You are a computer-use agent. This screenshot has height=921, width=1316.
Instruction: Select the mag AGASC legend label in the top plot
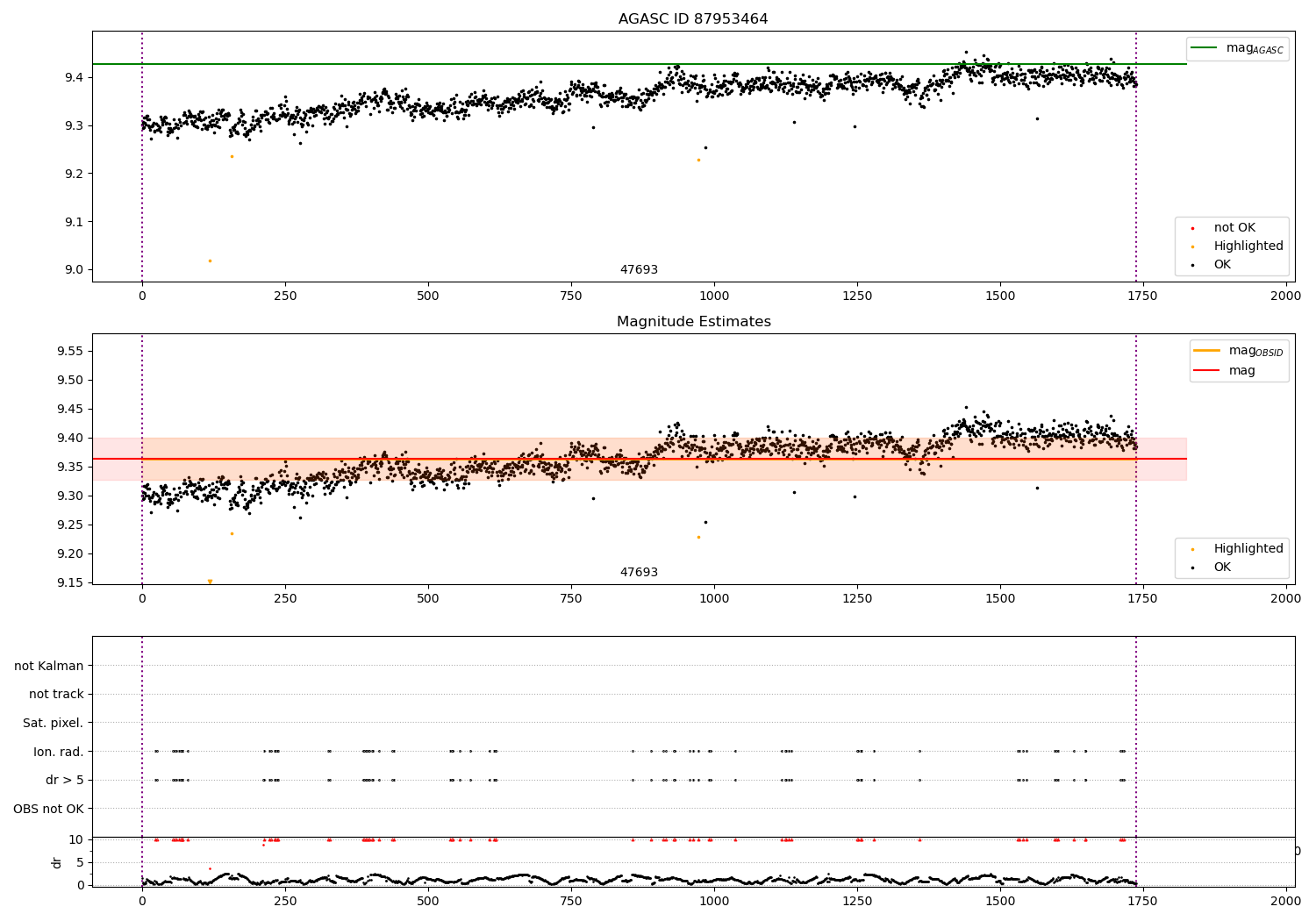[x=1255, y=48]
